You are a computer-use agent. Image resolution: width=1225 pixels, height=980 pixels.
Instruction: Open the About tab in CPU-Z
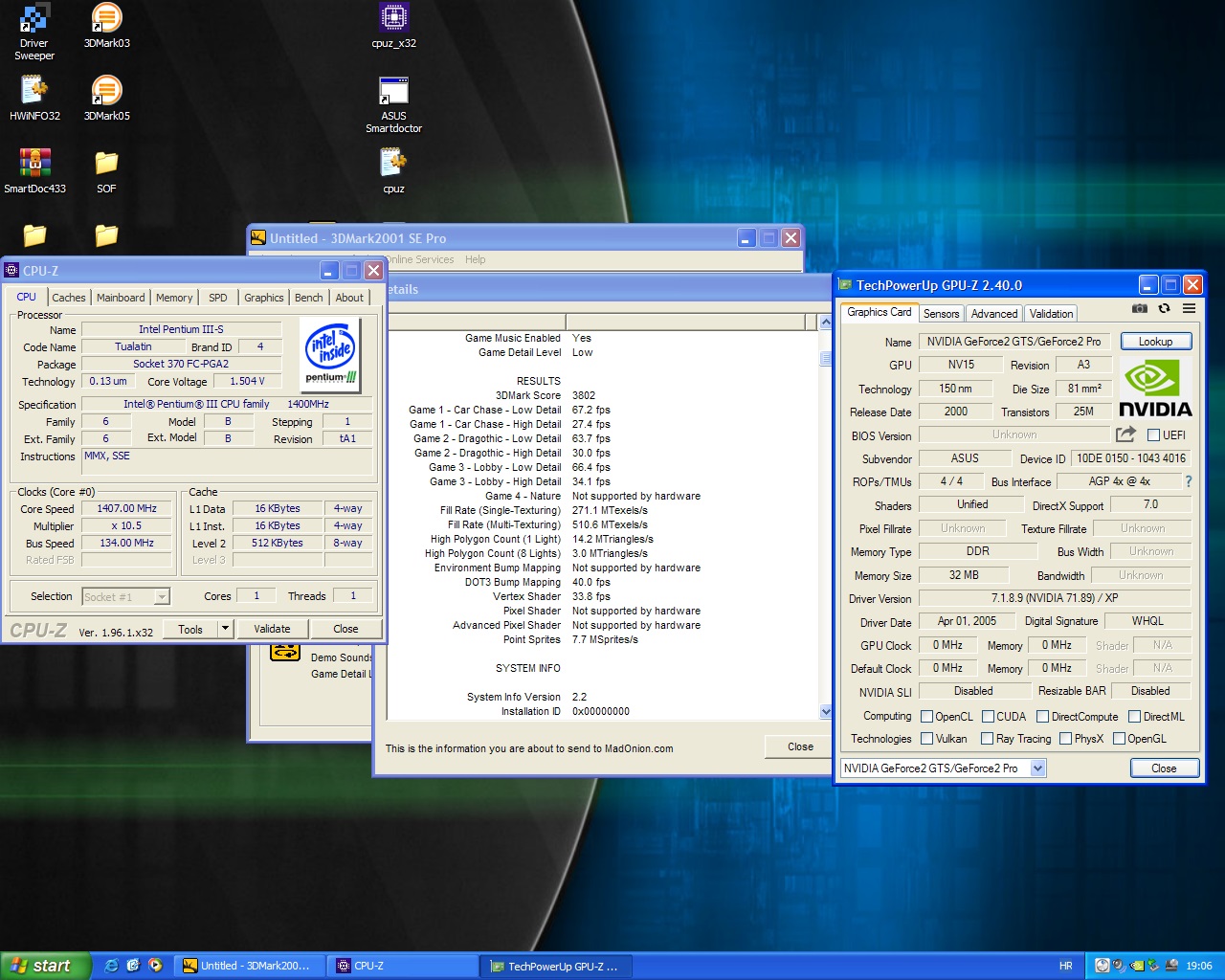pyautogui.click(x=349, y=298)
